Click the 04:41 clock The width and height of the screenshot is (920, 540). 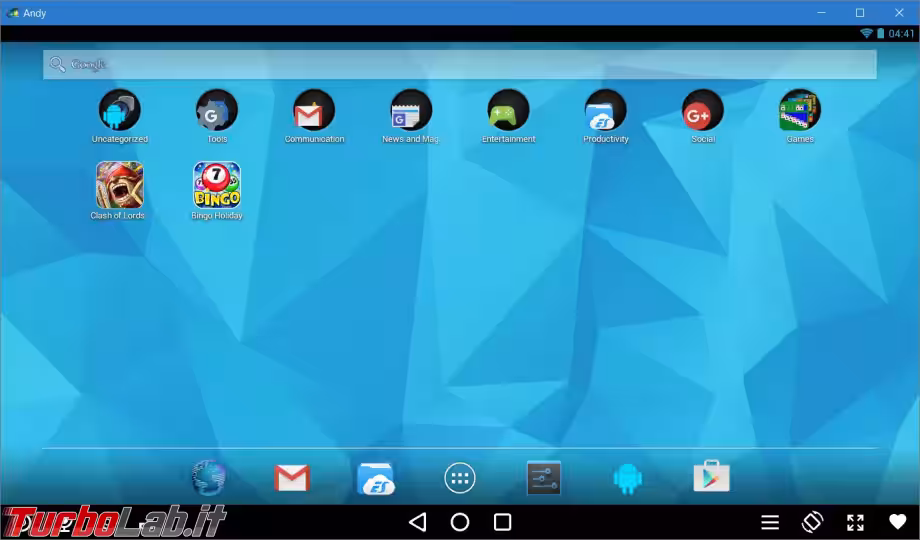pos(901,33)
